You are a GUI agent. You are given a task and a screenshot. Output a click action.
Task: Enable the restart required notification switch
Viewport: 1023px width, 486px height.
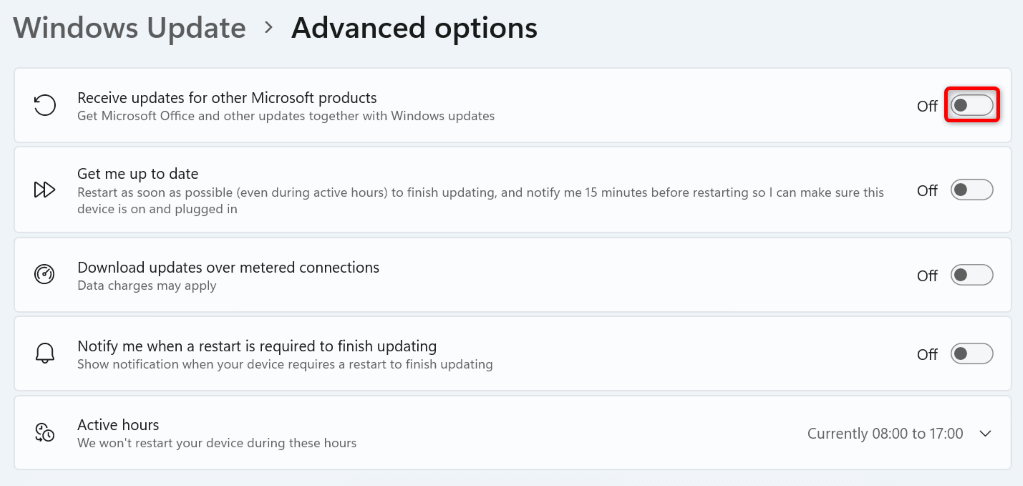click(972, 354)
